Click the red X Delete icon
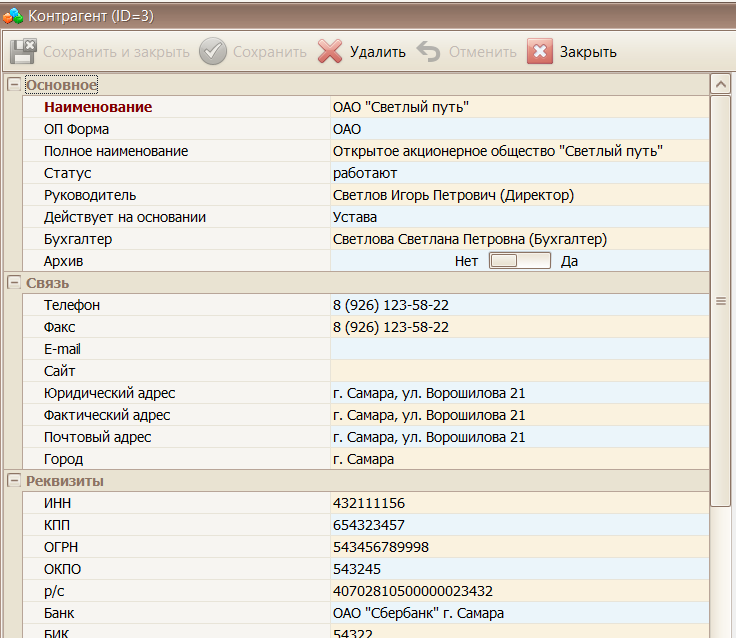This screenshot has height=638, width=736. coord(330,52)
